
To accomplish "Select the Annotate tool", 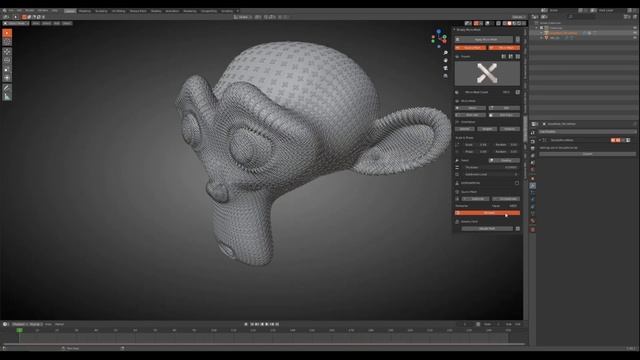I will [7, 88].
